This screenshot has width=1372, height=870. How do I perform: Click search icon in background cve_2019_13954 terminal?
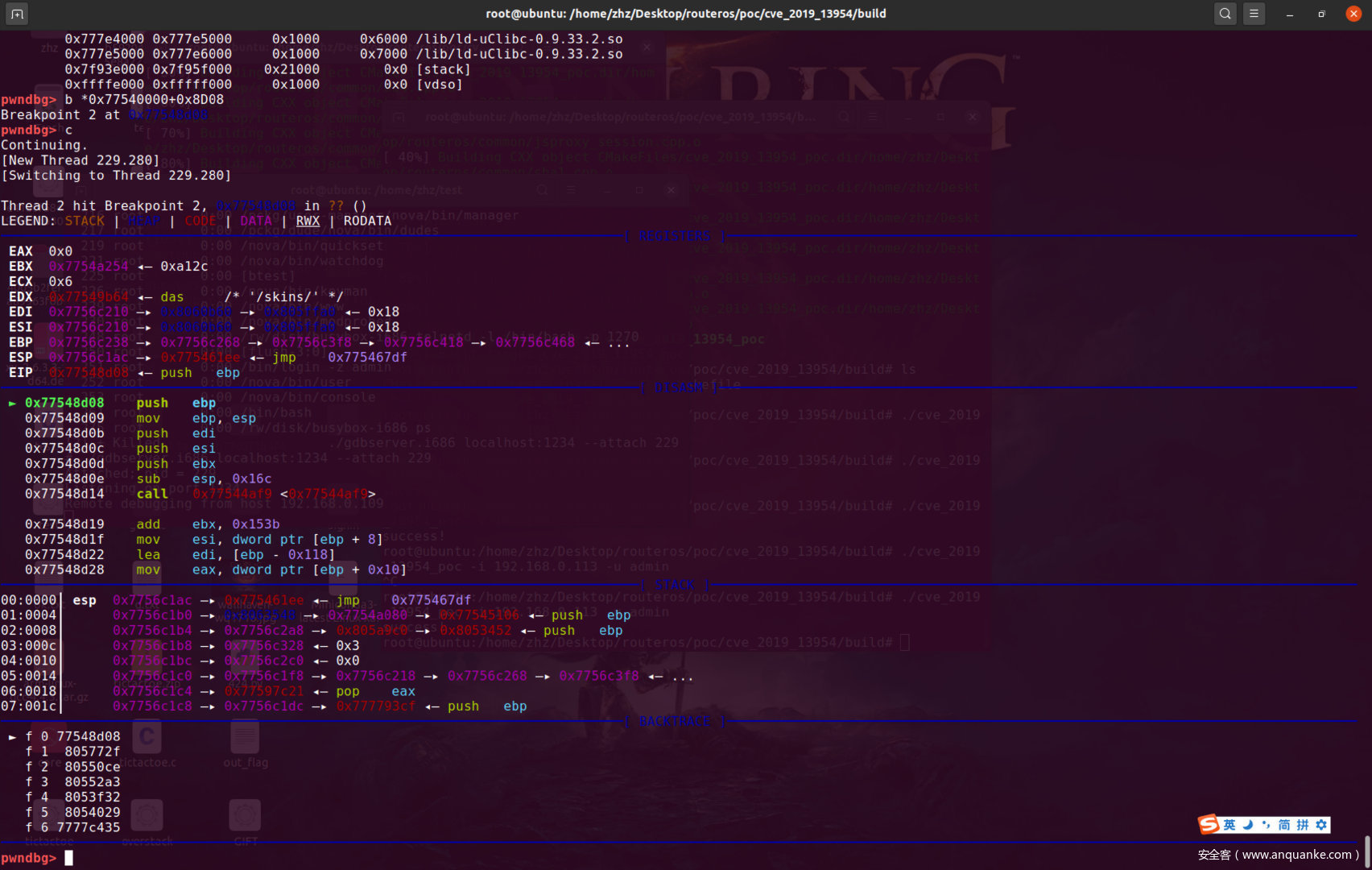(x=843, y=117)
